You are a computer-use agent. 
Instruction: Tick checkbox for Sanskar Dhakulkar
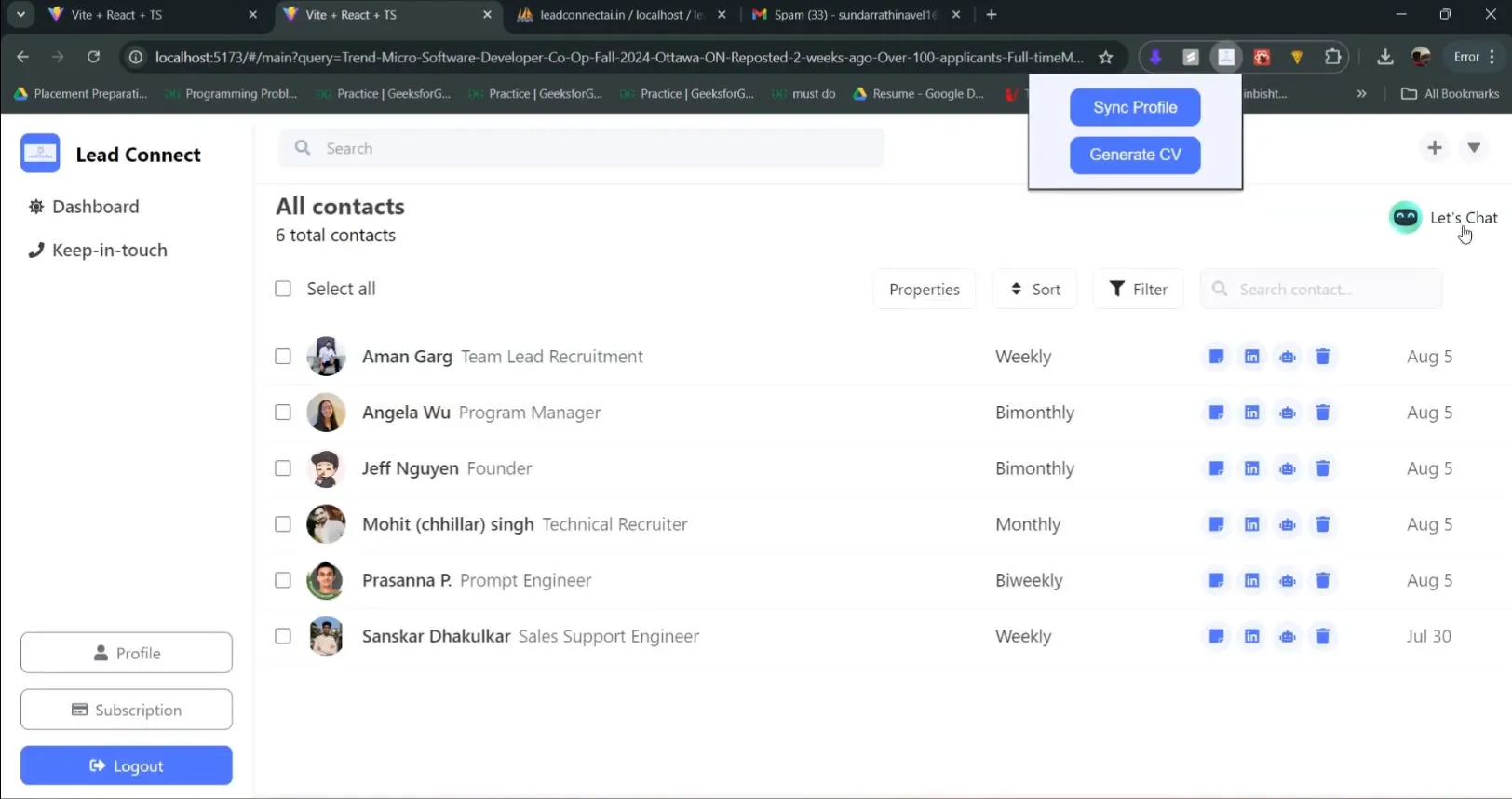point(283,636)
